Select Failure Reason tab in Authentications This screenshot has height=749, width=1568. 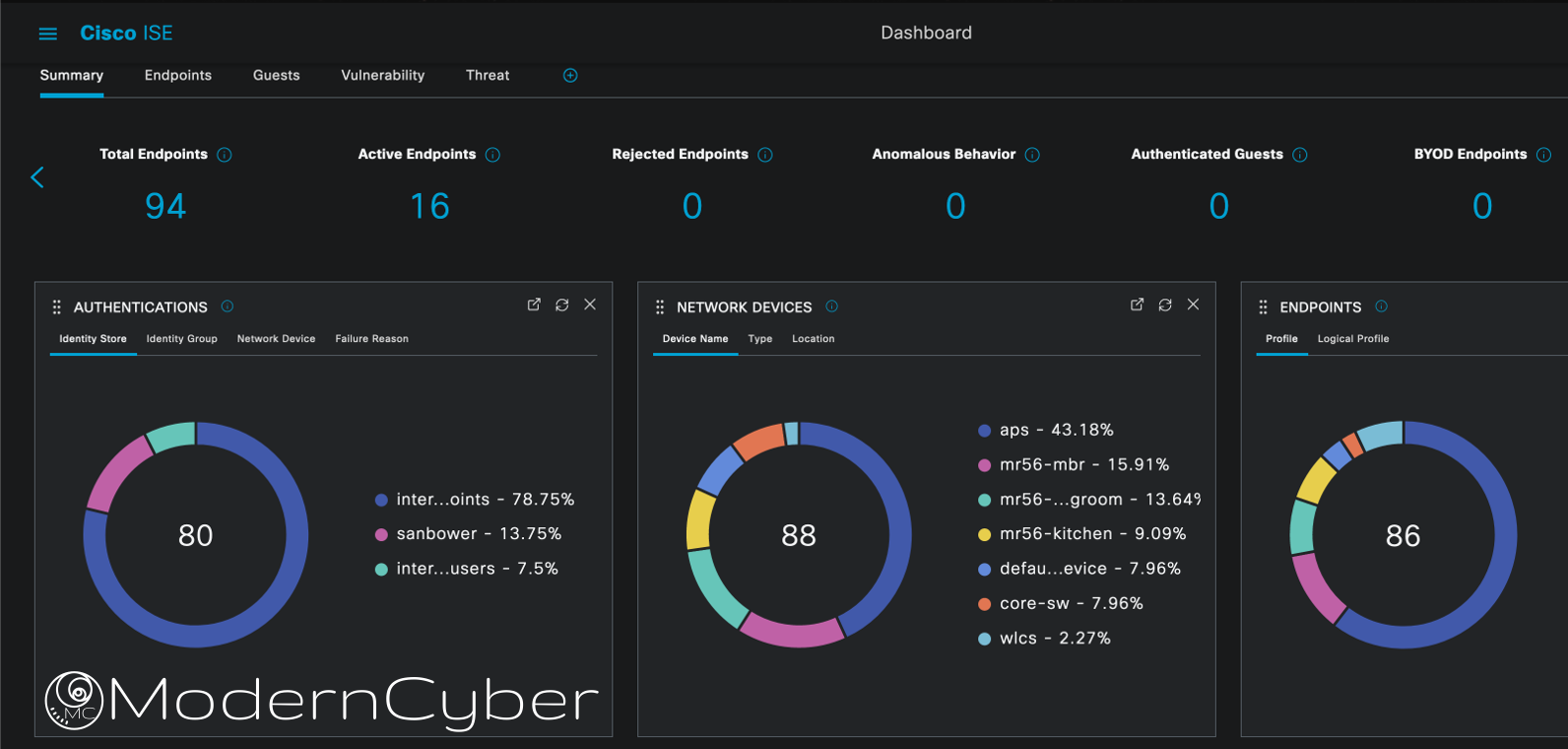tap(371, 339)
